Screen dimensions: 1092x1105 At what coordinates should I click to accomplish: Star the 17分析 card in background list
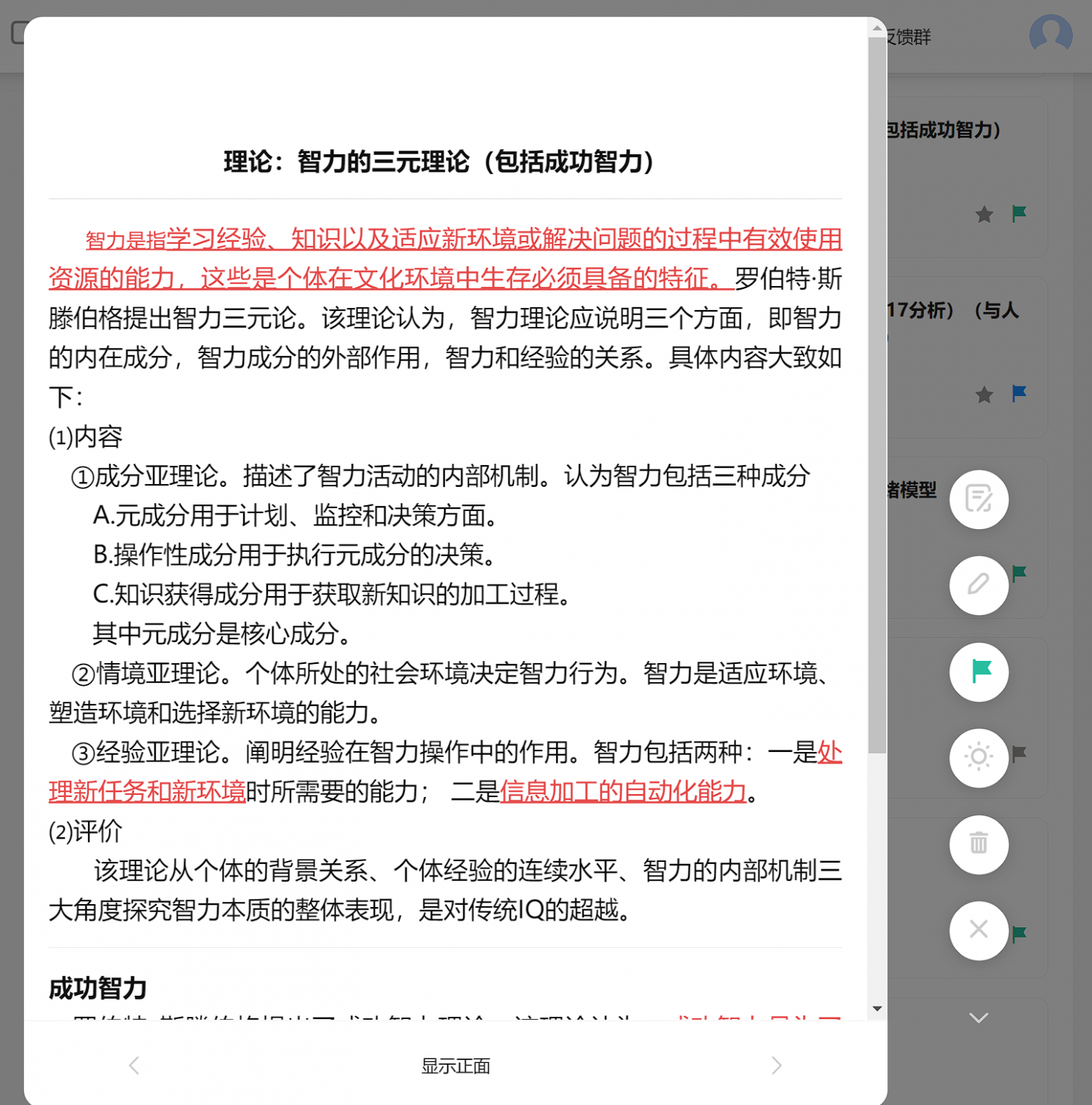pos(984,395)
